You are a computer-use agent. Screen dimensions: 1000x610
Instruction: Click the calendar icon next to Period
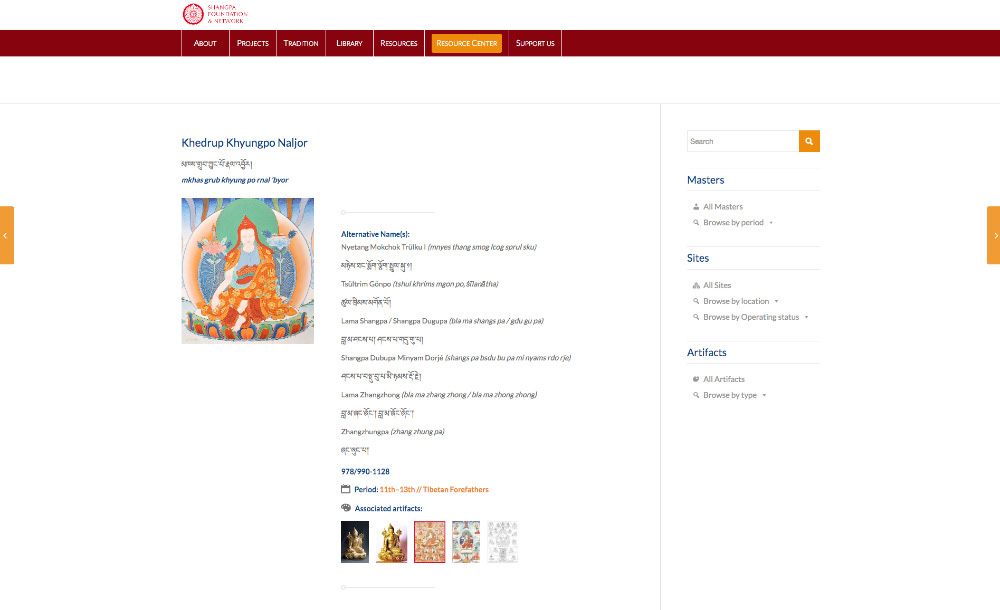(x=346, y=489)
